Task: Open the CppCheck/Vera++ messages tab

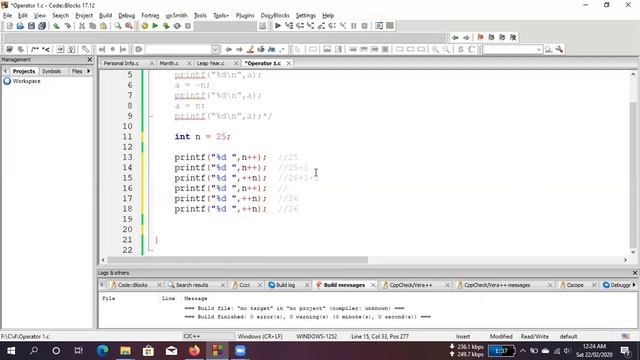Action: tap(497, 285)
